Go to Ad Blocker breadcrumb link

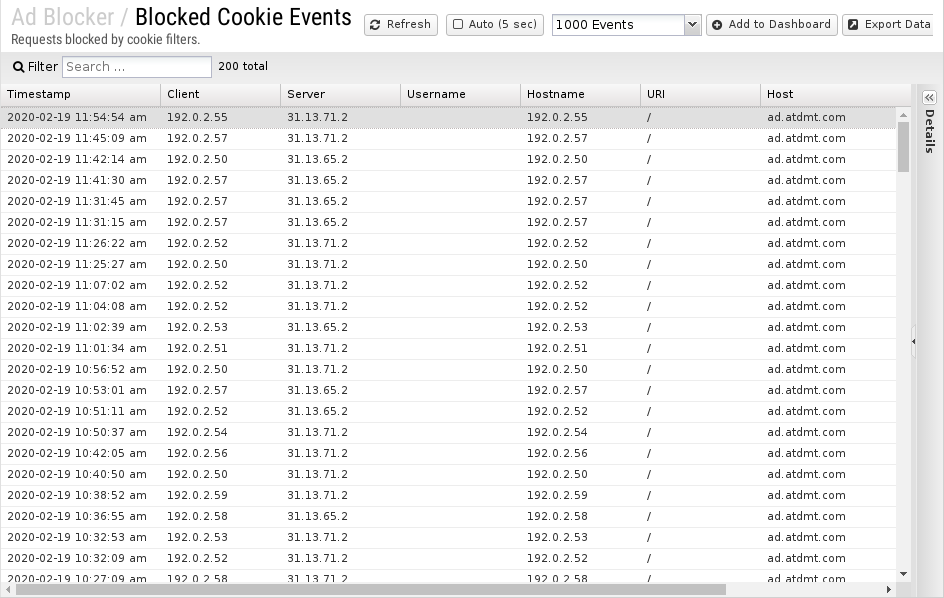coord(62,17)
